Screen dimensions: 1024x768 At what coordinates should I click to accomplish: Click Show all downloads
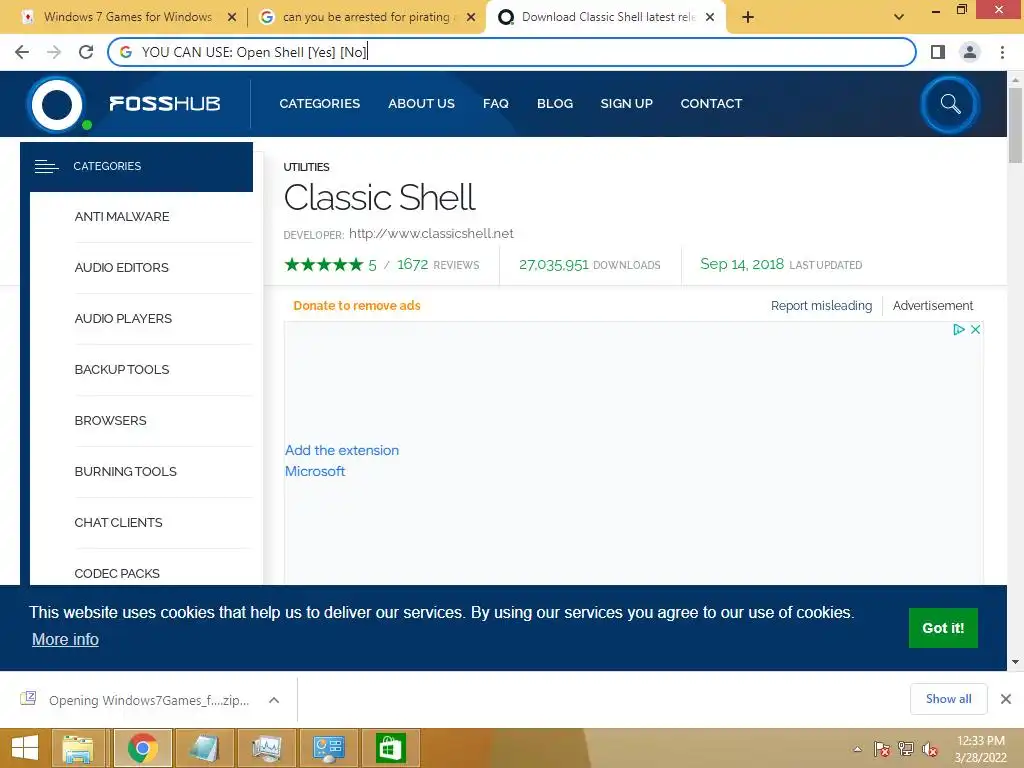coord(948,699)
